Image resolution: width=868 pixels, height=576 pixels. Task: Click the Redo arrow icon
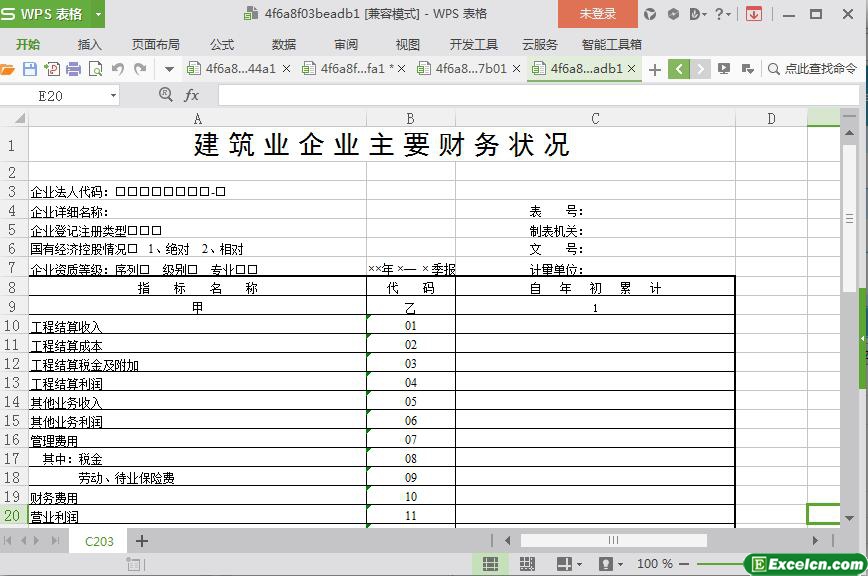pyautogui.click(x=140, y=69)
